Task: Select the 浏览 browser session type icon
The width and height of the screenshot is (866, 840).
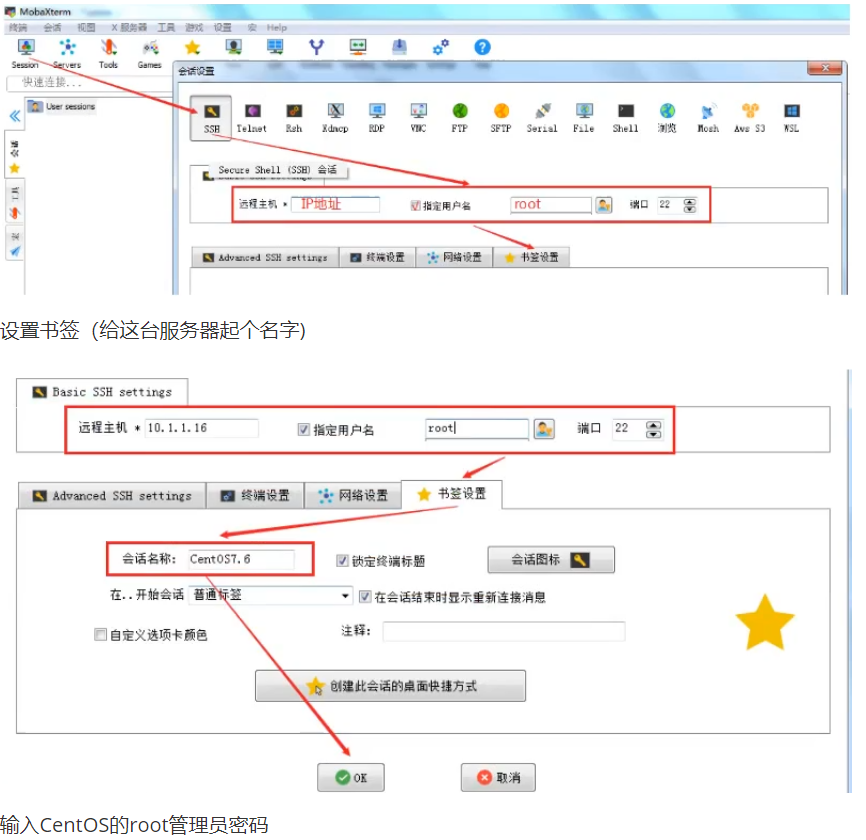Action: pos(667,118)
